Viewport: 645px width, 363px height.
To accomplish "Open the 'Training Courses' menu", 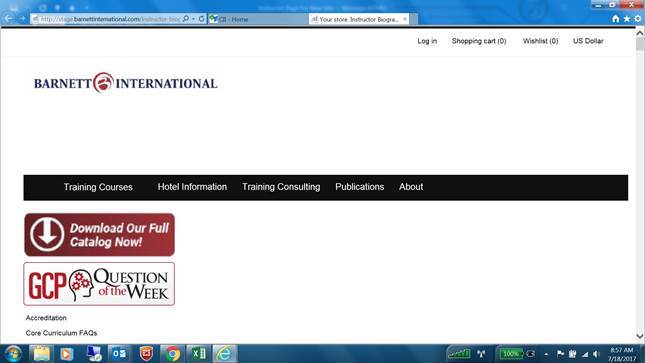I will point(98,187).
